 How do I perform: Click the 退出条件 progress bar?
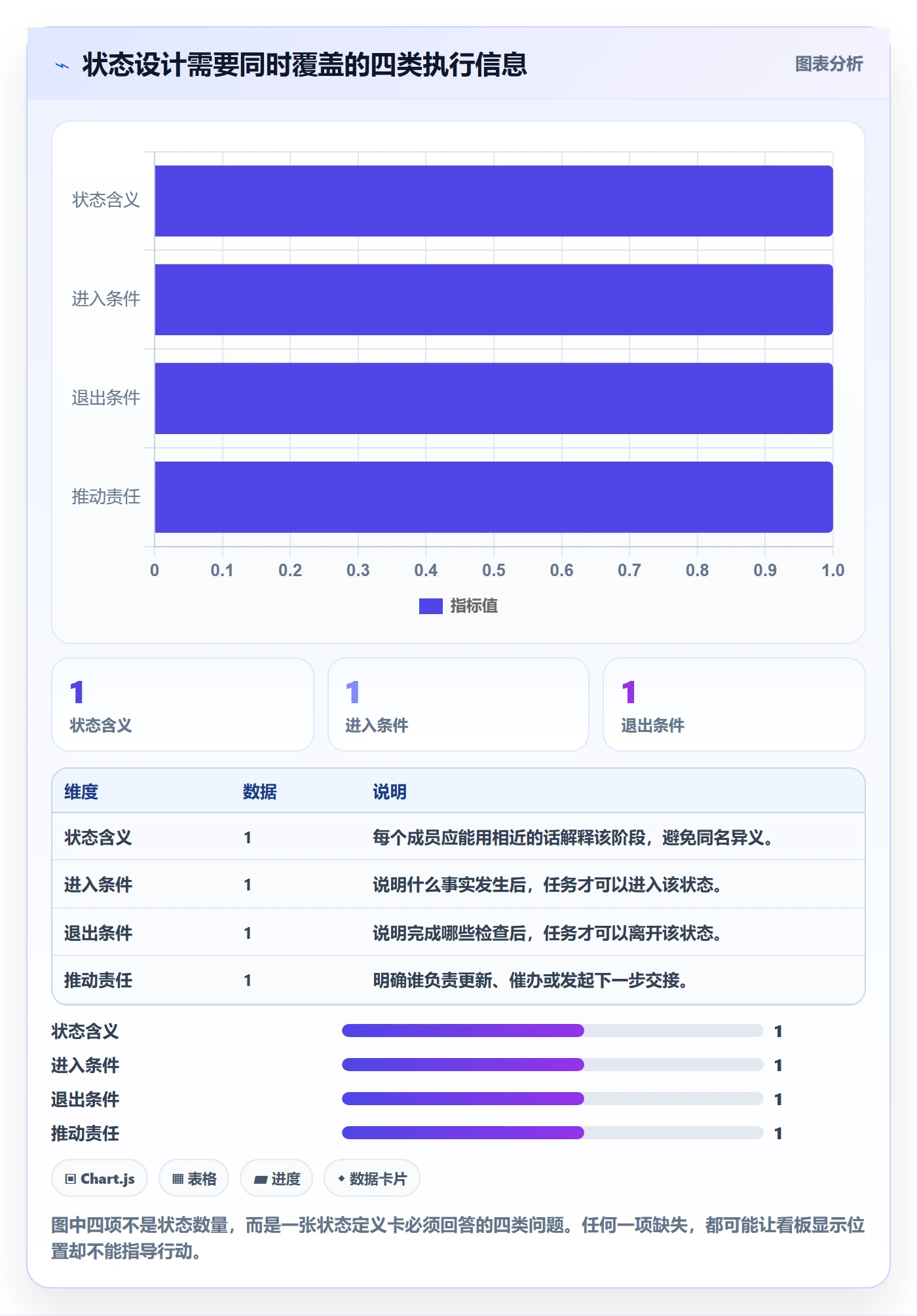tap(553, 1099)
